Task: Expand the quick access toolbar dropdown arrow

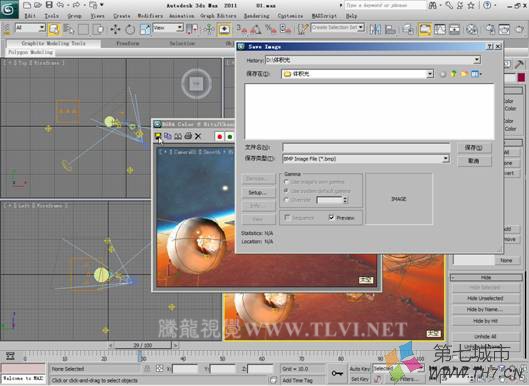Action: (102, 5)
